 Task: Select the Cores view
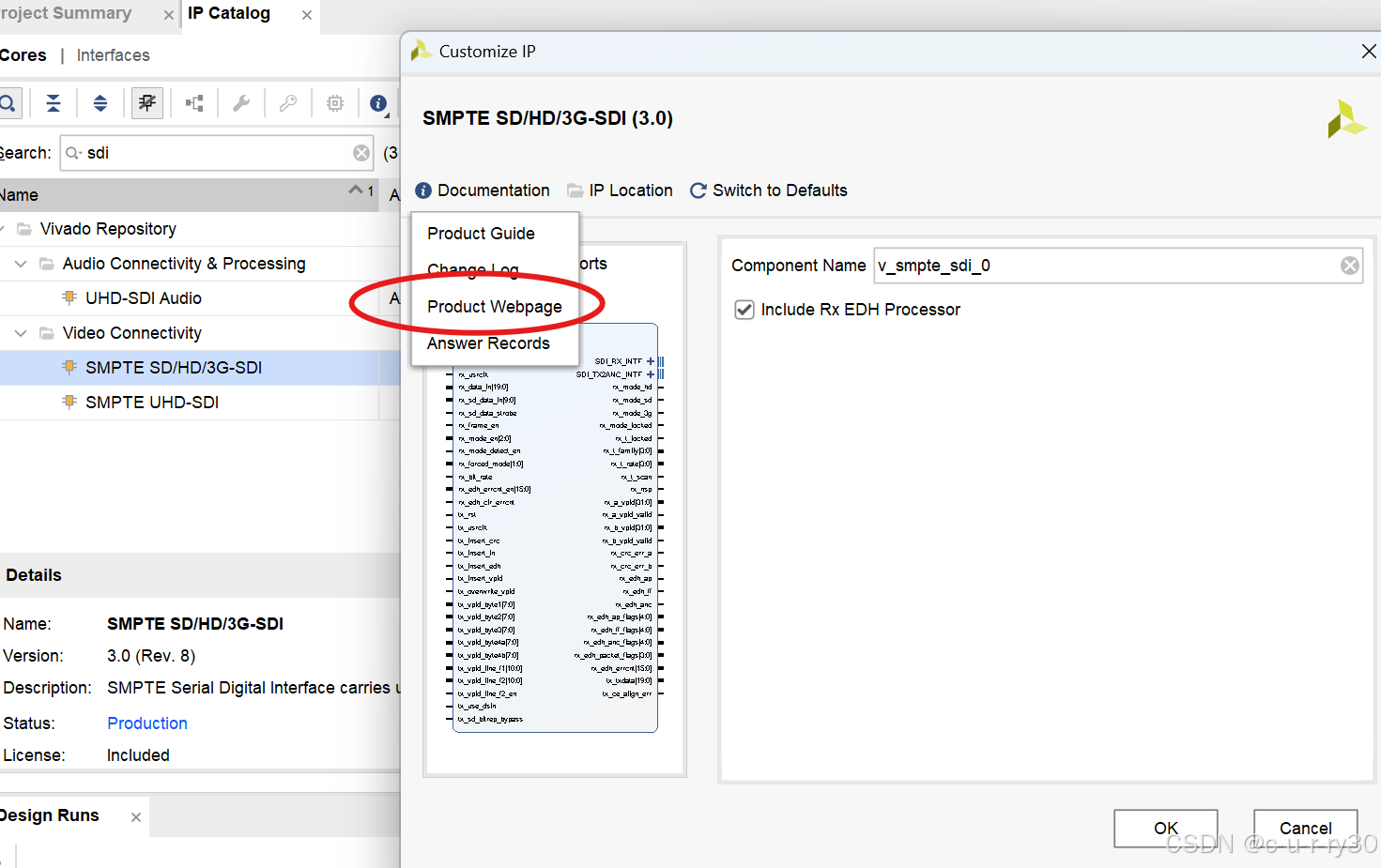23,55
